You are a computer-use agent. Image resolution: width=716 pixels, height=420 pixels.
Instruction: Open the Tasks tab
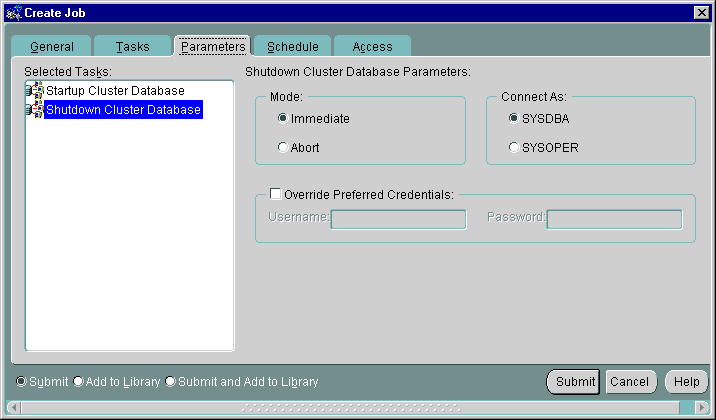coord(132,47)
